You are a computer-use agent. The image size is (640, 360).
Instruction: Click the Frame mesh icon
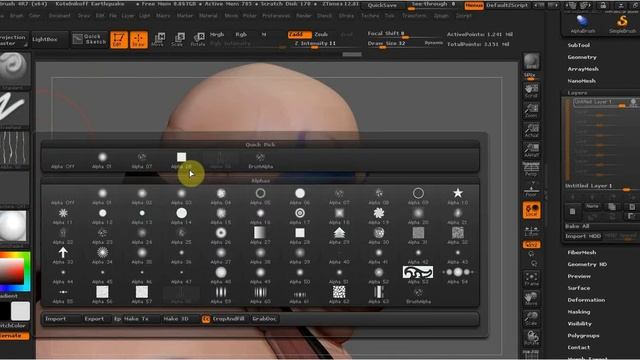click(x=531, y=279)
